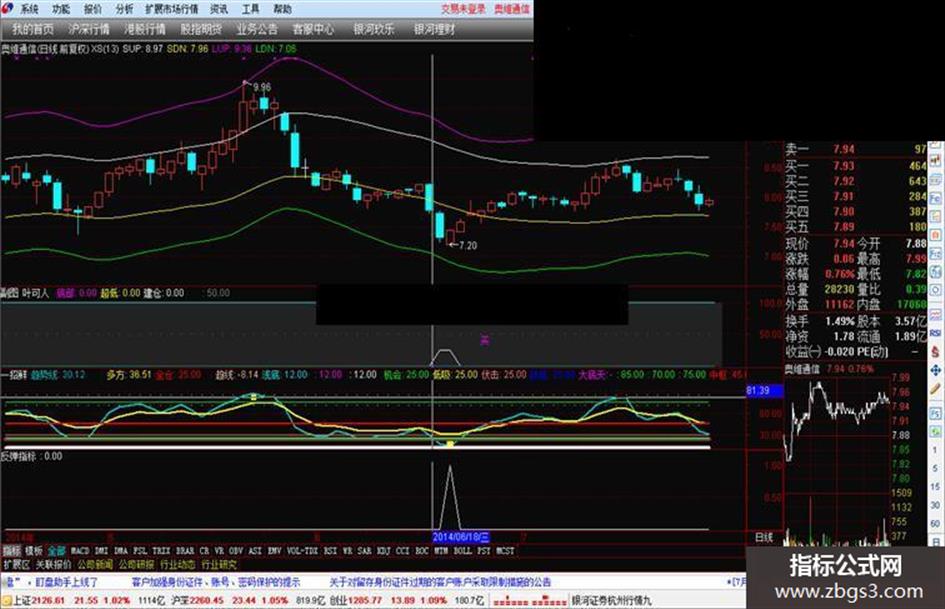Switch to the SAR indicator
Image resolution: width=945 pixels, height=609 pixels.
click(x=365, y=551)
